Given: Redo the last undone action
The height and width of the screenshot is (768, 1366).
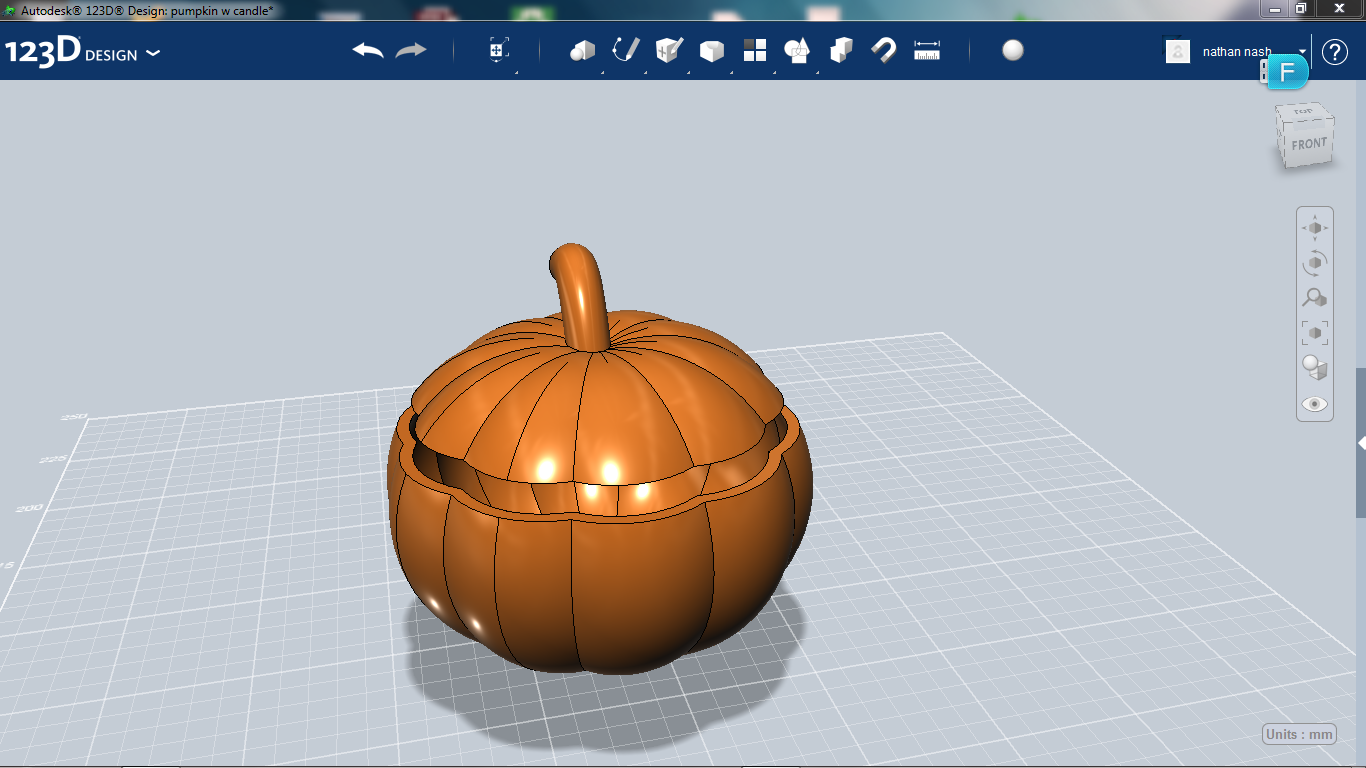Looking at the screenshot, I should [x=411, y=50].
